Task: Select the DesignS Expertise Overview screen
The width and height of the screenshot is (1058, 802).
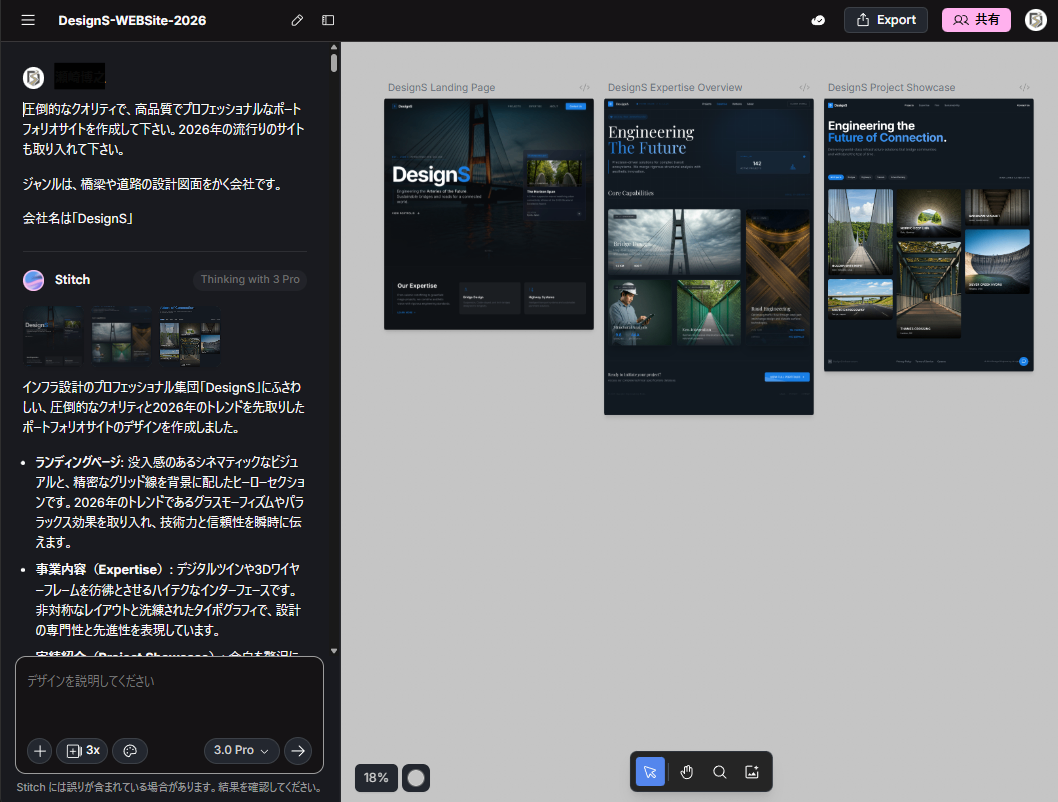Action: tap(708, 256)
